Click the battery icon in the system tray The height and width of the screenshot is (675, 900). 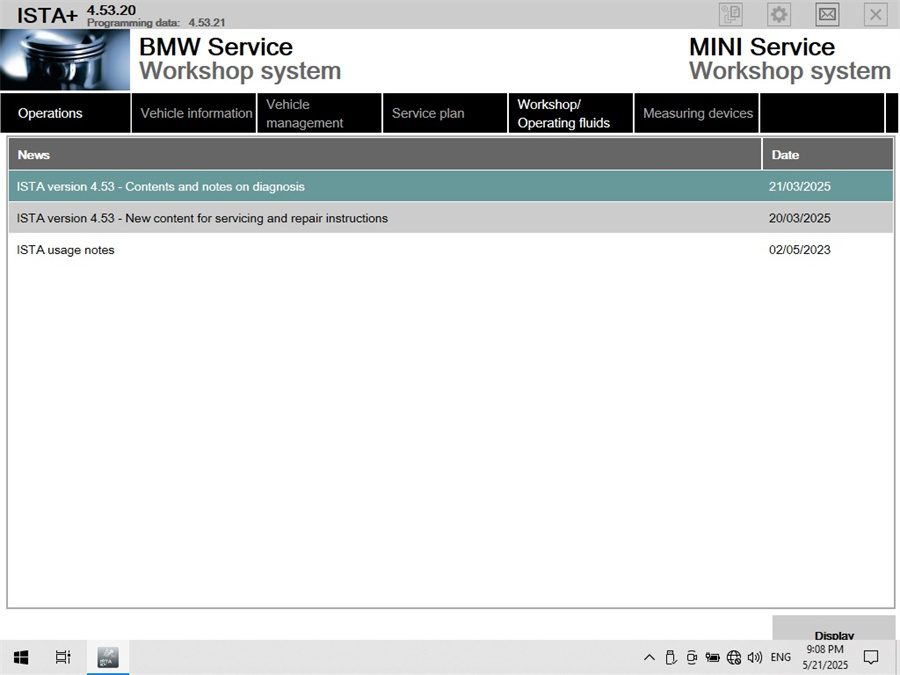(x=713, y=657)
